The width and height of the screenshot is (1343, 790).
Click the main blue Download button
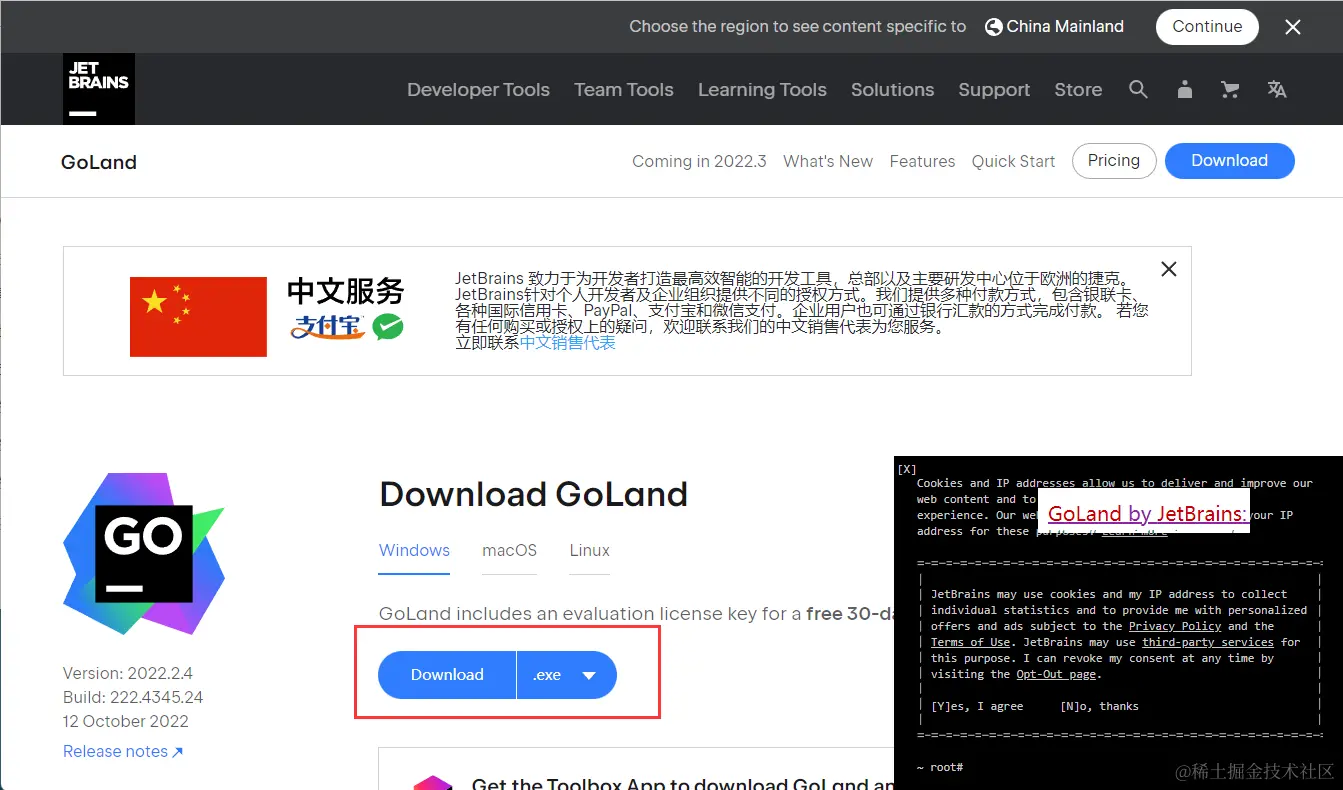click(447, 675)
